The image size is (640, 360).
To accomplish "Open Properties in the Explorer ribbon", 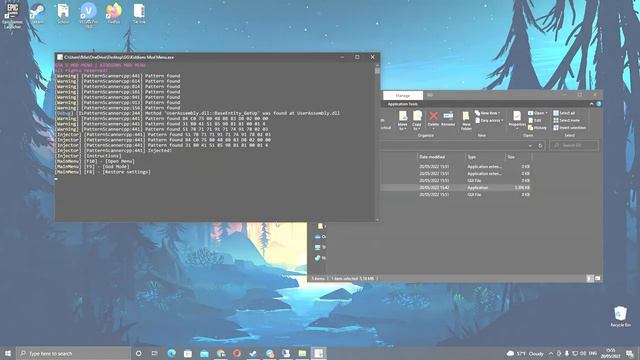I will click(x=517, y=119).
